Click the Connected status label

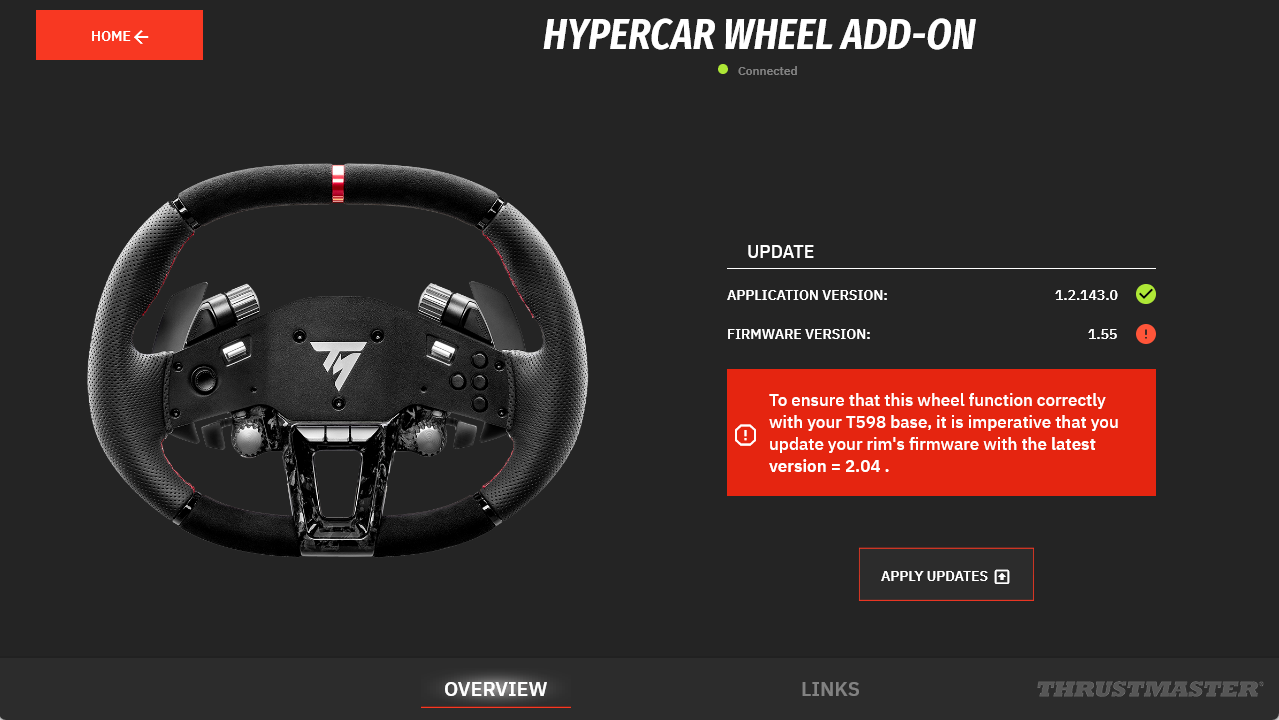point(767,71)
